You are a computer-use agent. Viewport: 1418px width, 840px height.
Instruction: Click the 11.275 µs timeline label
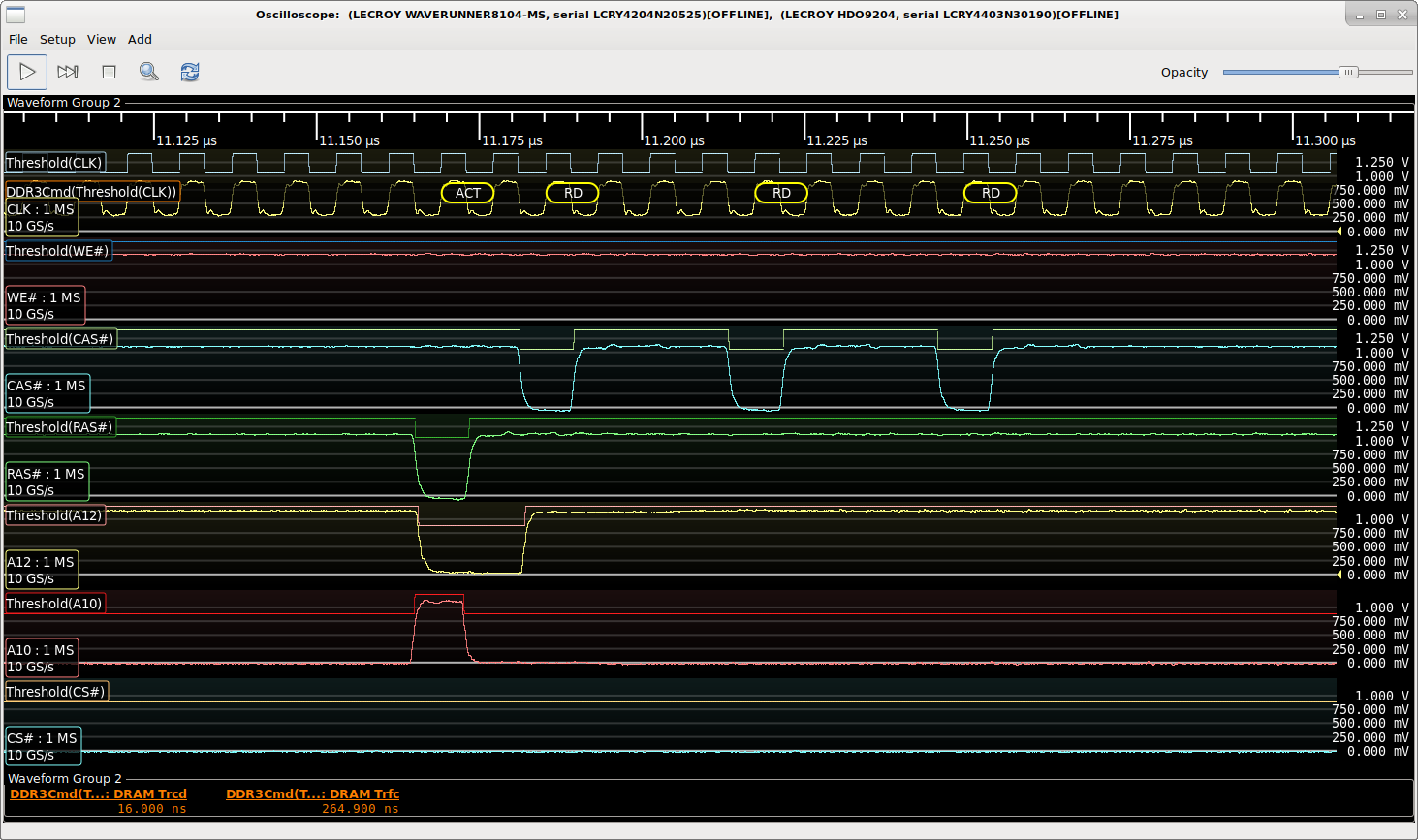point(1163,140)
